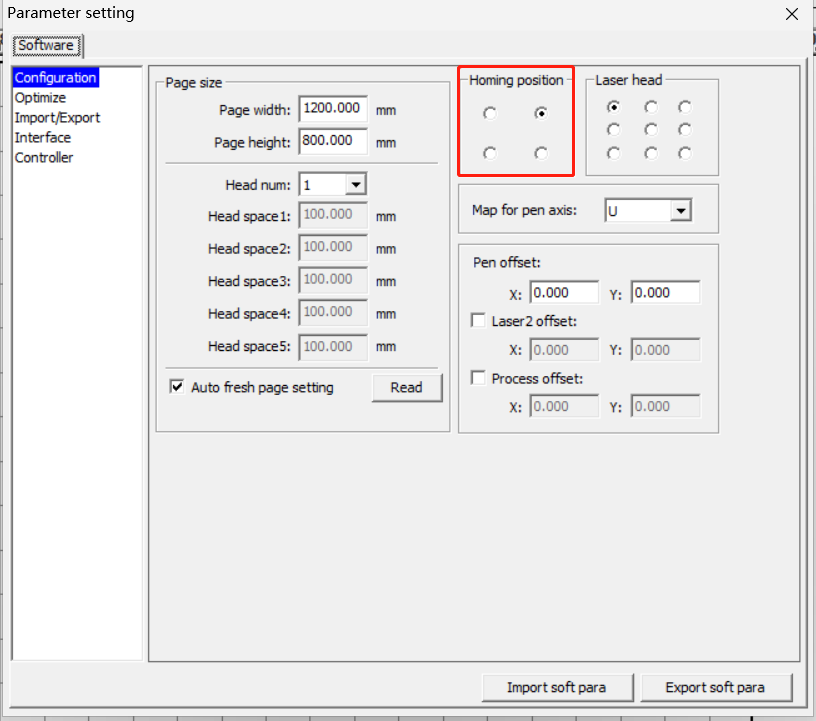Image resolution: width=816 pixels, height=721 pixels.
Task: Select bottom-right Homing position radio
Action: [541, 153]
